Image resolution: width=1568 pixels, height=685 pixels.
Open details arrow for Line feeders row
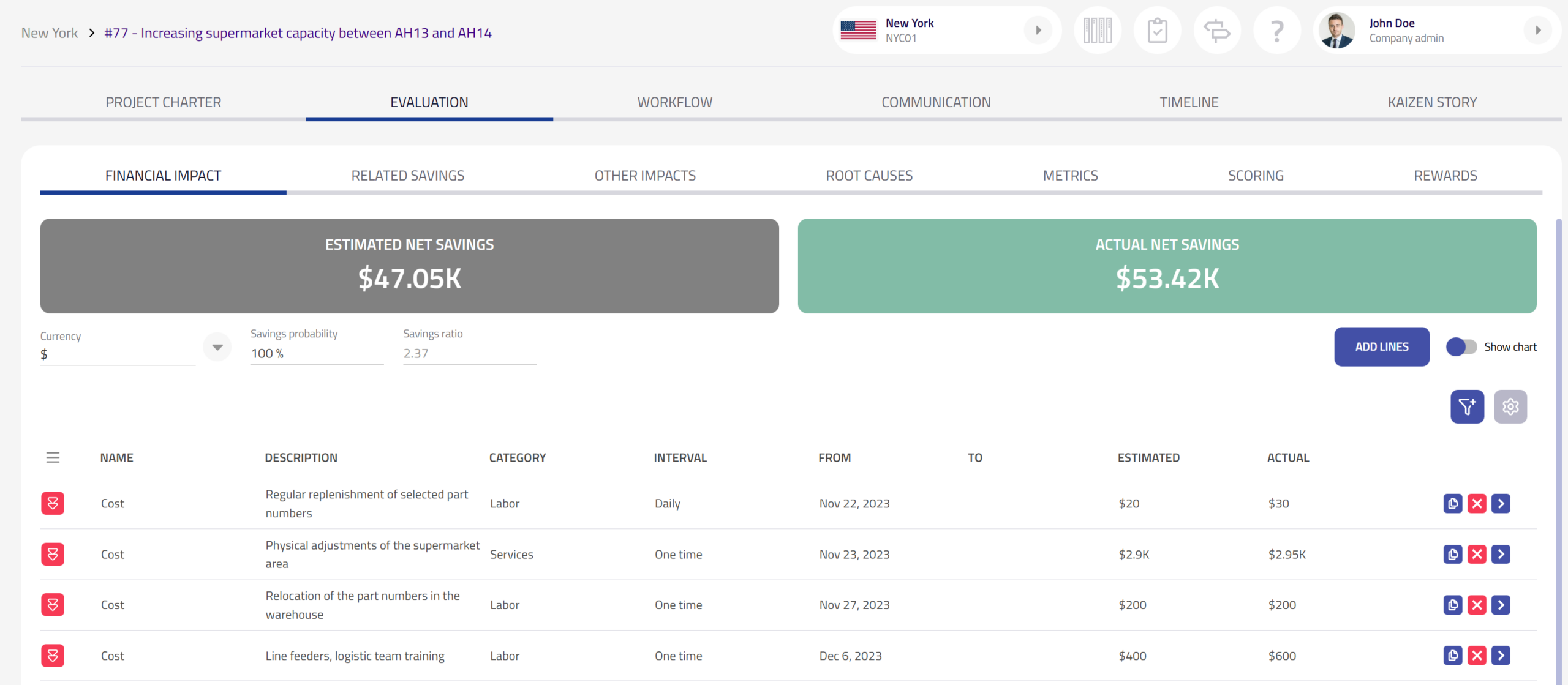[1500, 656]
